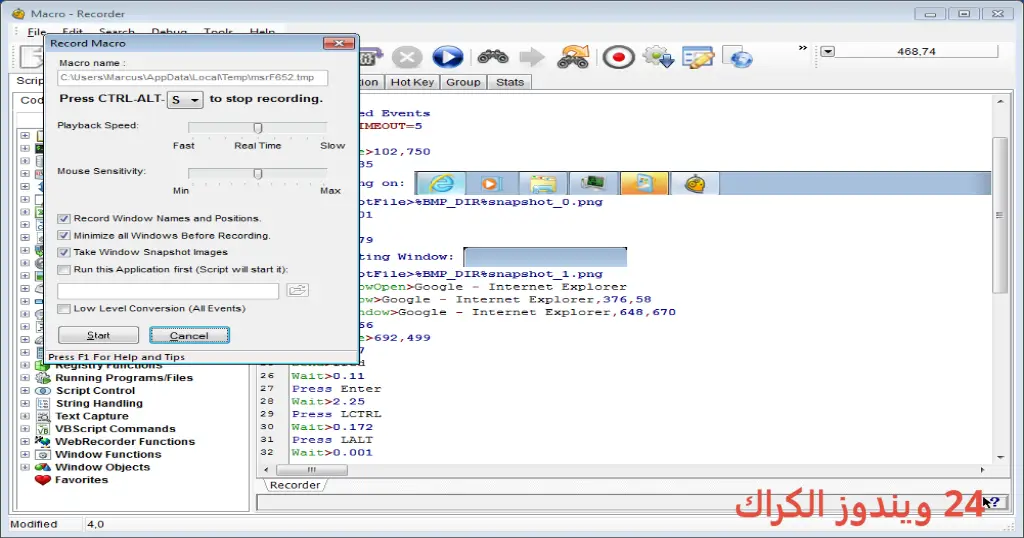Click the Macro name path field
The image size is (1024, 538).
pyautogui.click(x=193, y=78)
